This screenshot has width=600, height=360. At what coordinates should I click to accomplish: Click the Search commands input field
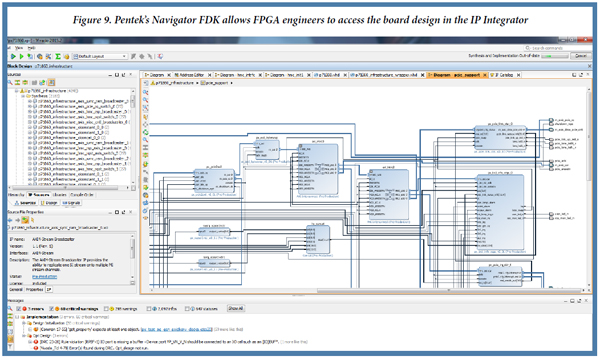558,48
